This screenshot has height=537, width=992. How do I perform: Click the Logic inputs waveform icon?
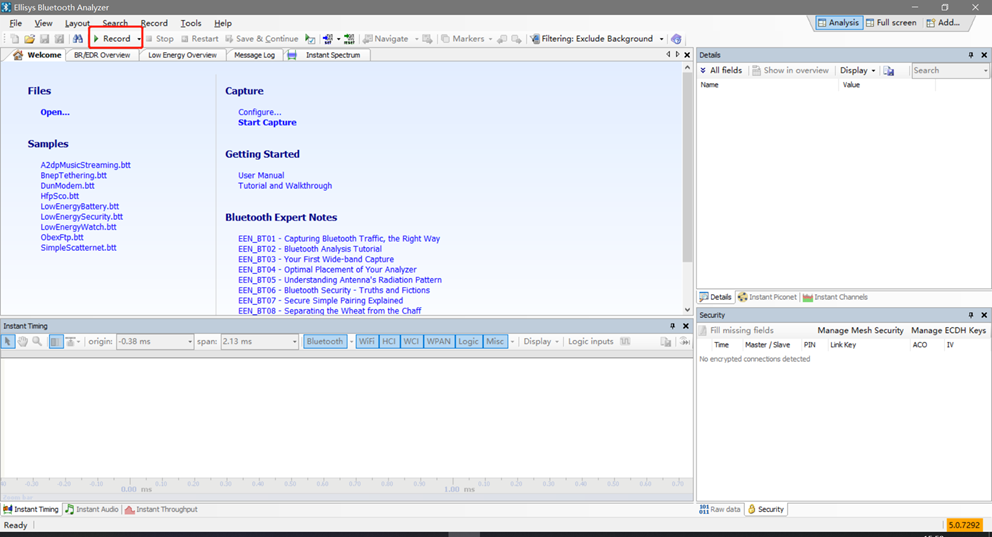coord(625,342)
